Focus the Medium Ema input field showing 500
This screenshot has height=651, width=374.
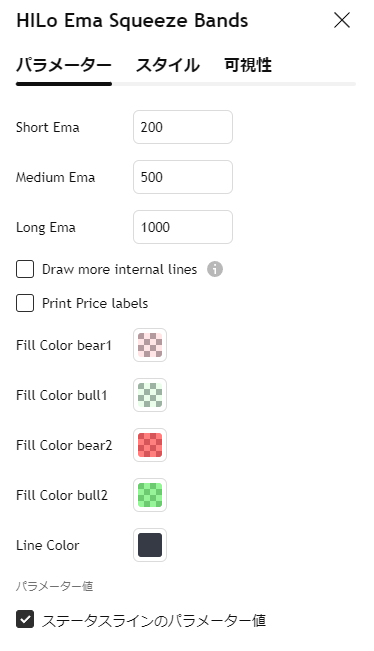pos(183,177)
